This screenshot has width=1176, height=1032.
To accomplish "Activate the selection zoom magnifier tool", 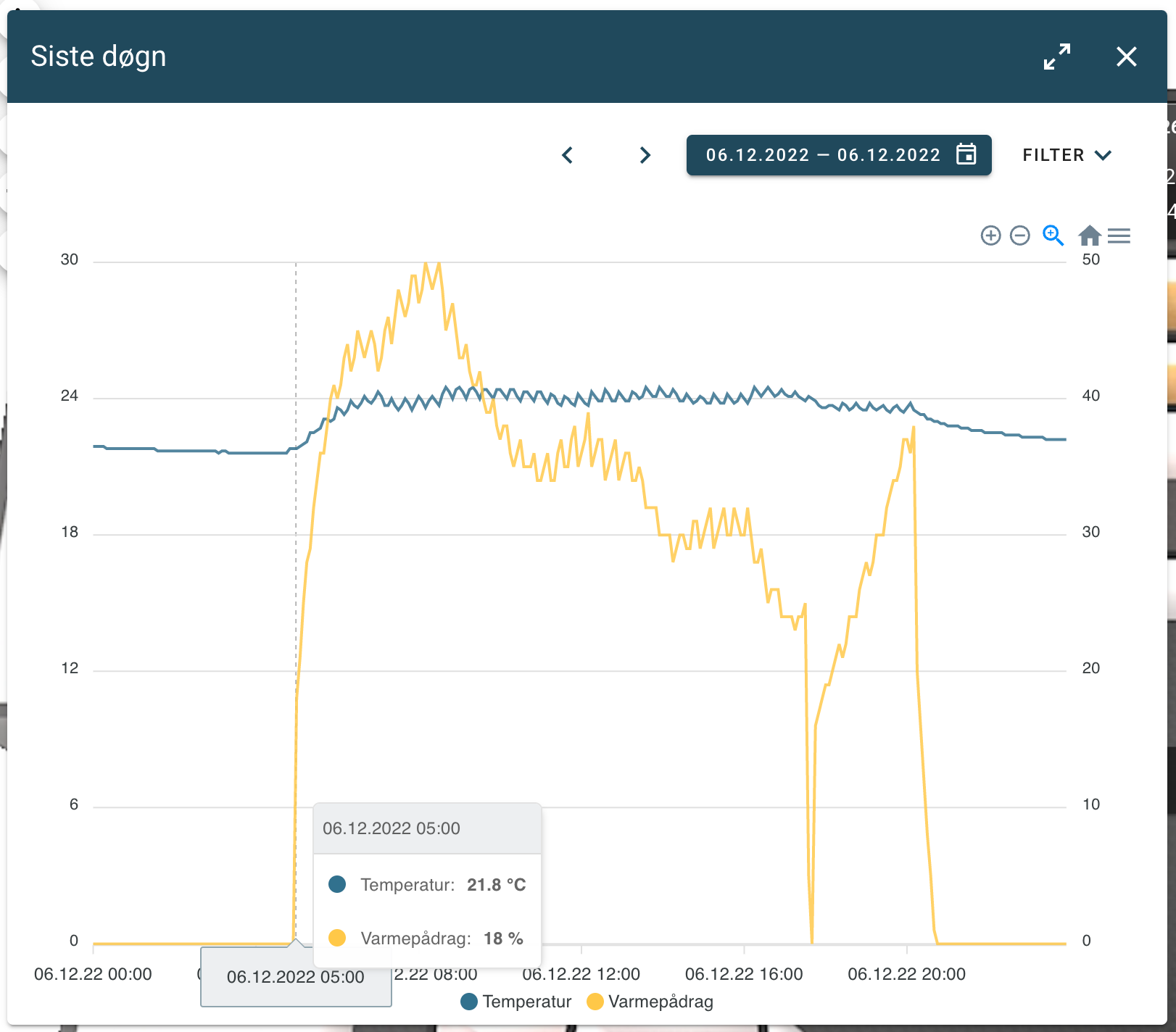I will click(1053, 236).
